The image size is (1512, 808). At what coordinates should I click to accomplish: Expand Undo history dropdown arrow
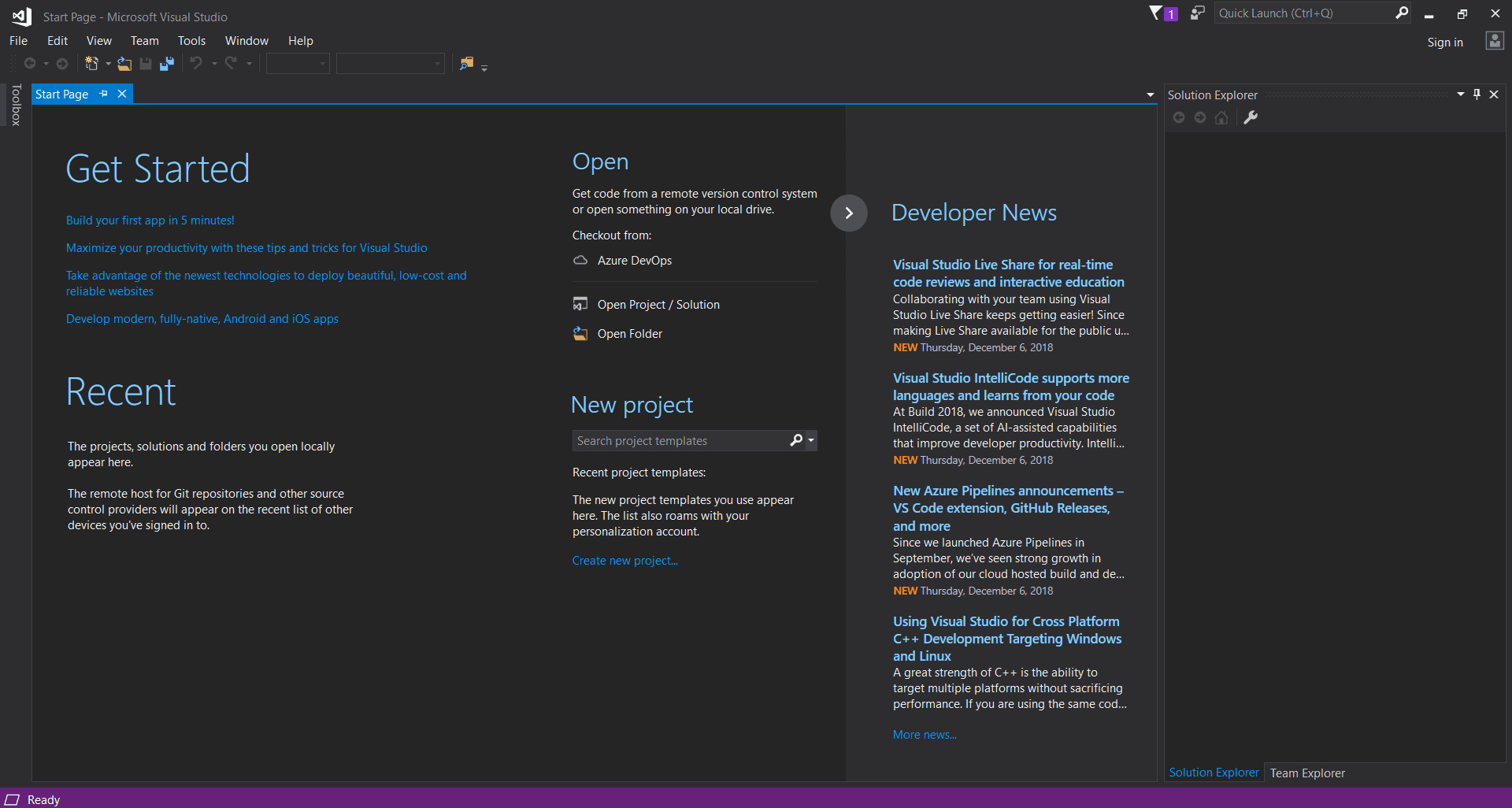(214, 64)
